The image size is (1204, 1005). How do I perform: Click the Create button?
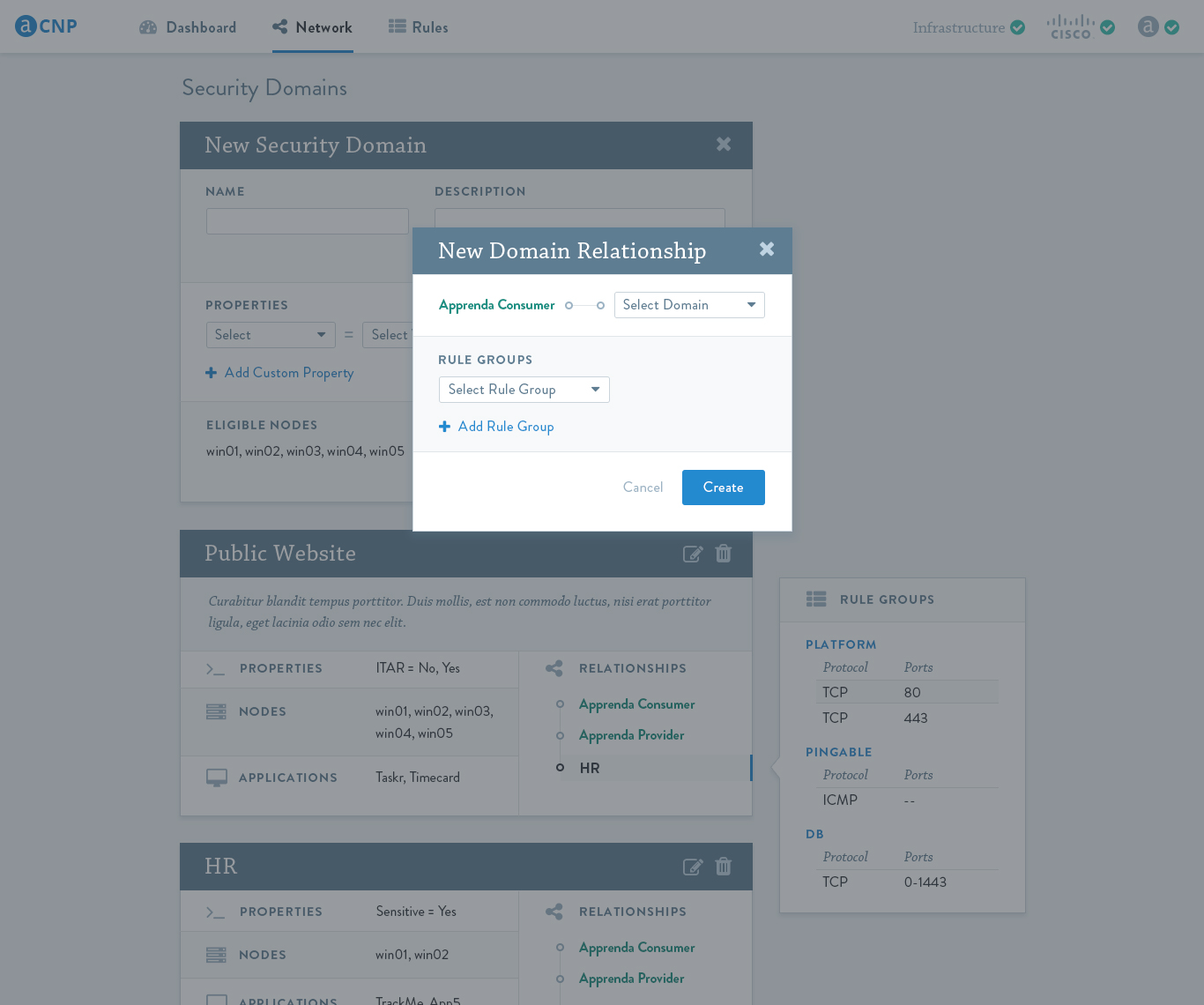[x=724, y=488]
